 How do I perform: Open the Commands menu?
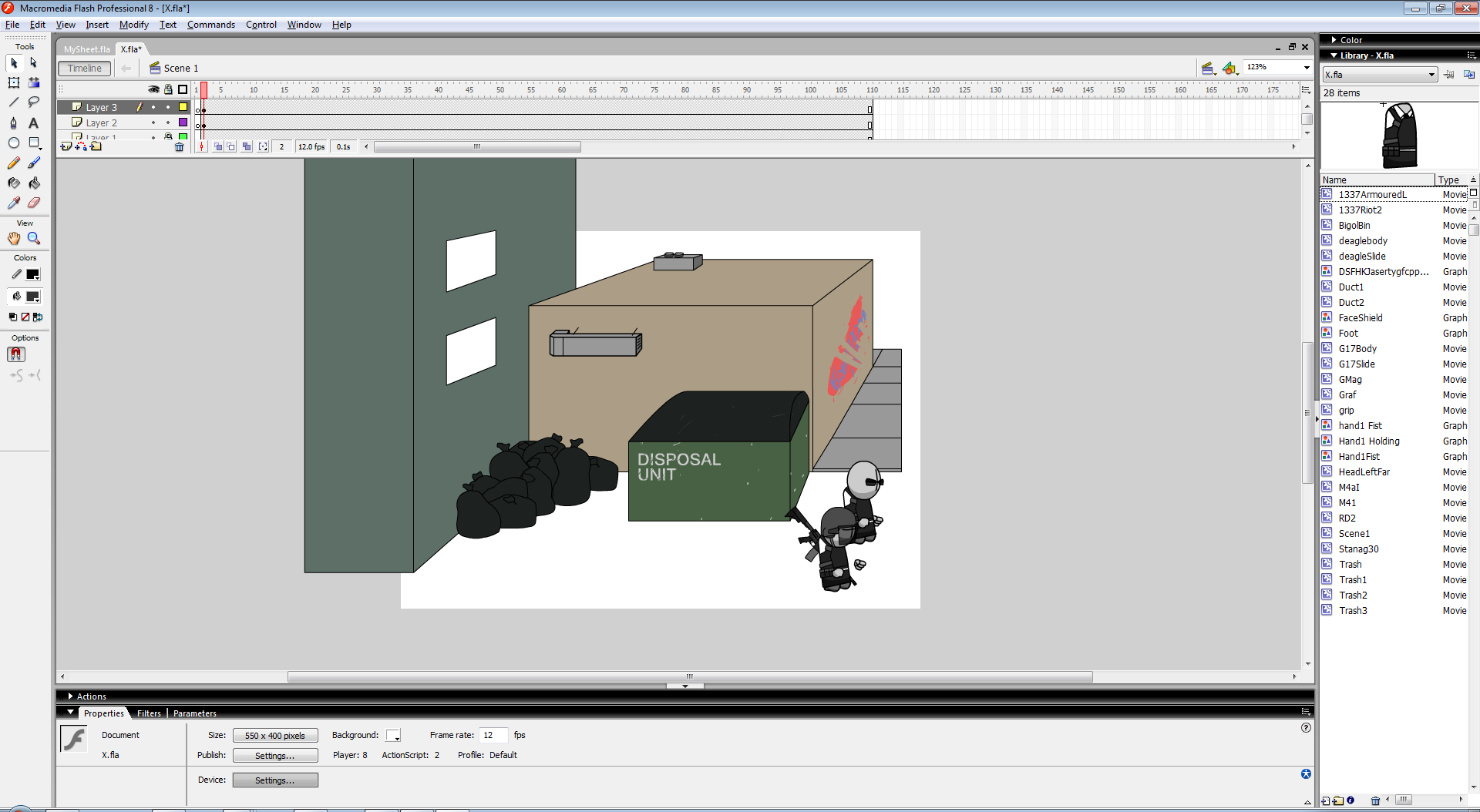(210, 25)
